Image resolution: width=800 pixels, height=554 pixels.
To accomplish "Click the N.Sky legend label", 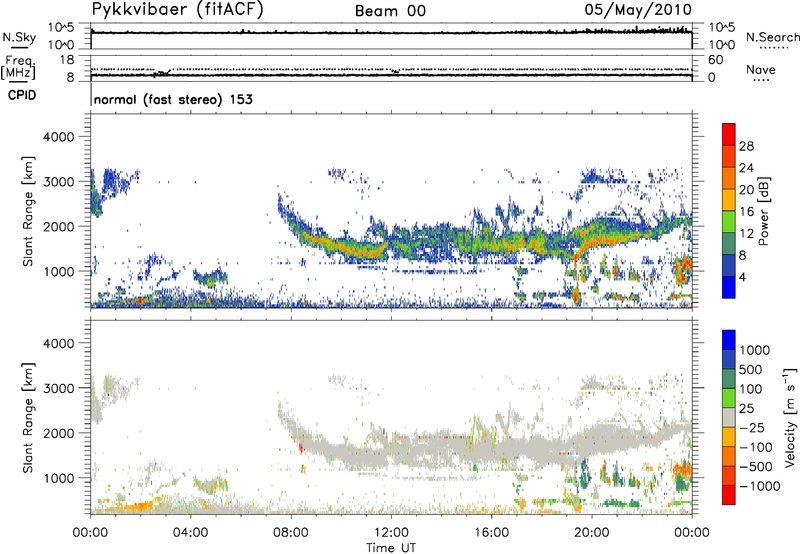I will pos(19,37).
